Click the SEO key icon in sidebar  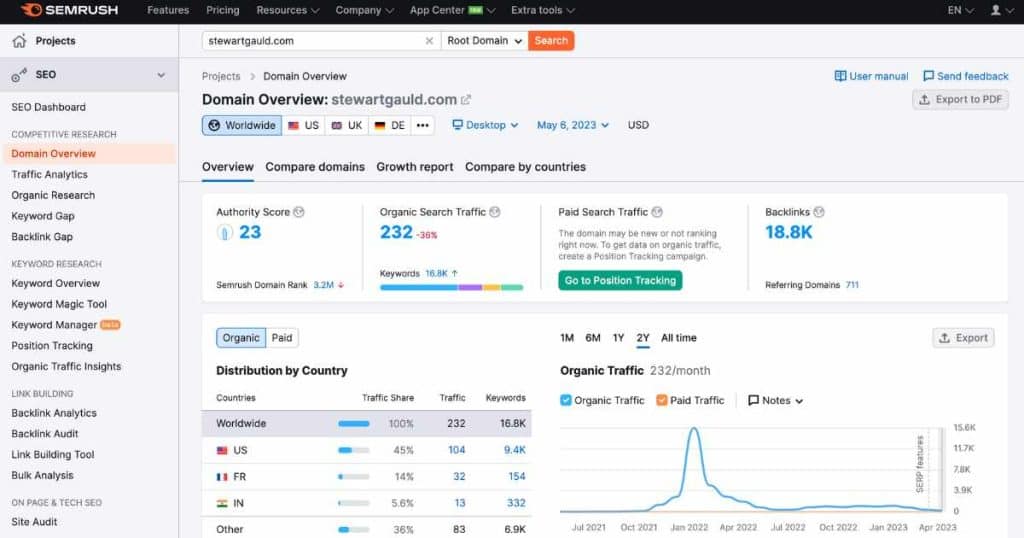point(19,74)
